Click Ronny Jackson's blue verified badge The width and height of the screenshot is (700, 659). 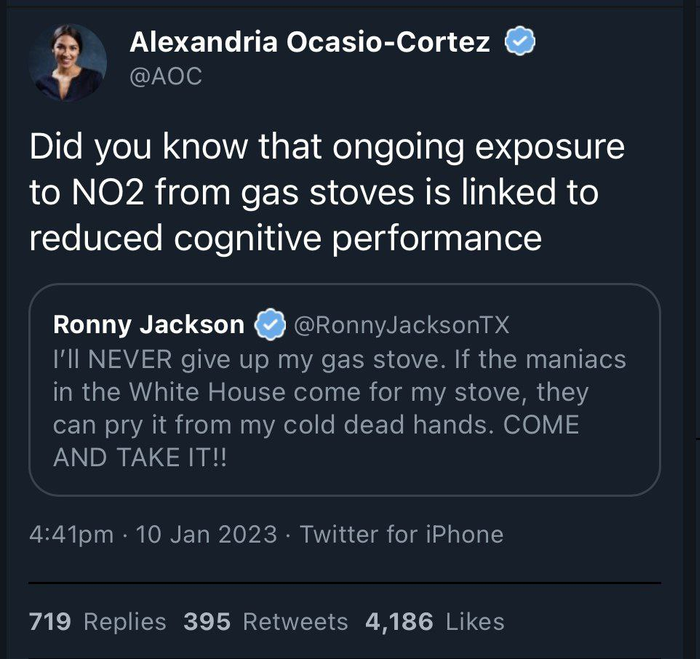pyautogui.click(x=269, y=324)
